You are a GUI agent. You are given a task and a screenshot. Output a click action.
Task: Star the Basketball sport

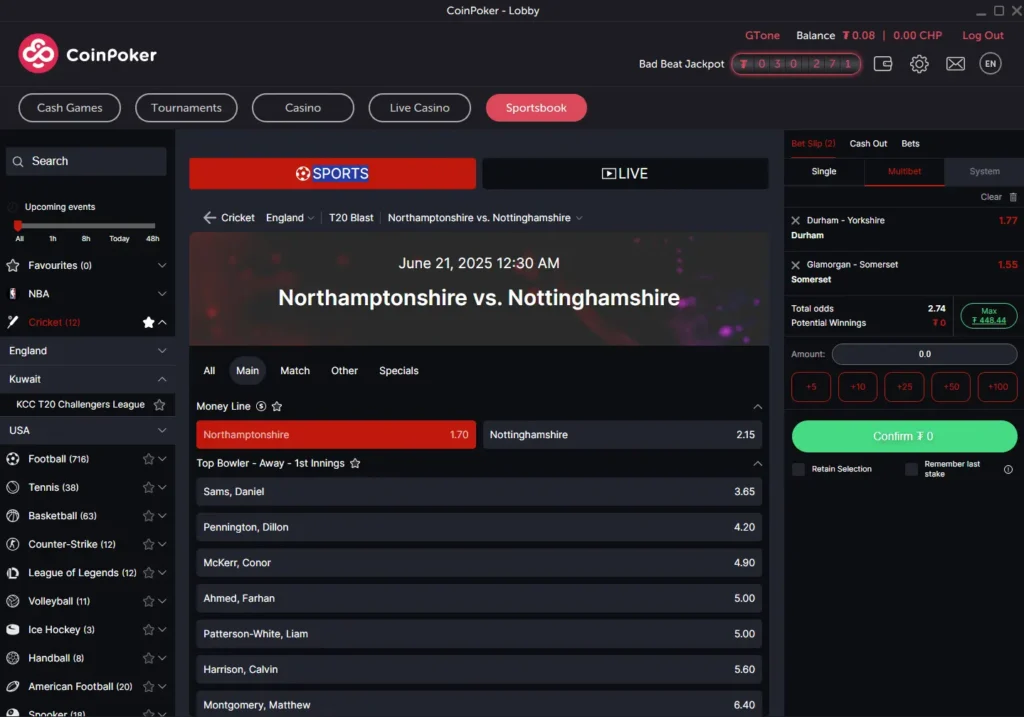point(148,516)
